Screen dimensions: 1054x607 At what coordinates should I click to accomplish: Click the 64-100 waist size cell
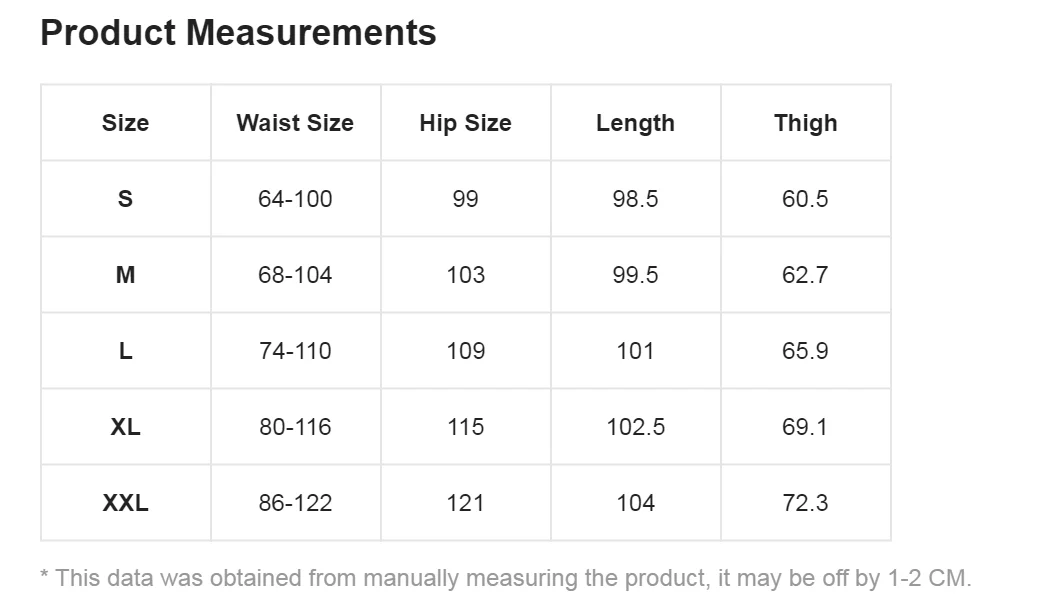(x=295, y=199)
